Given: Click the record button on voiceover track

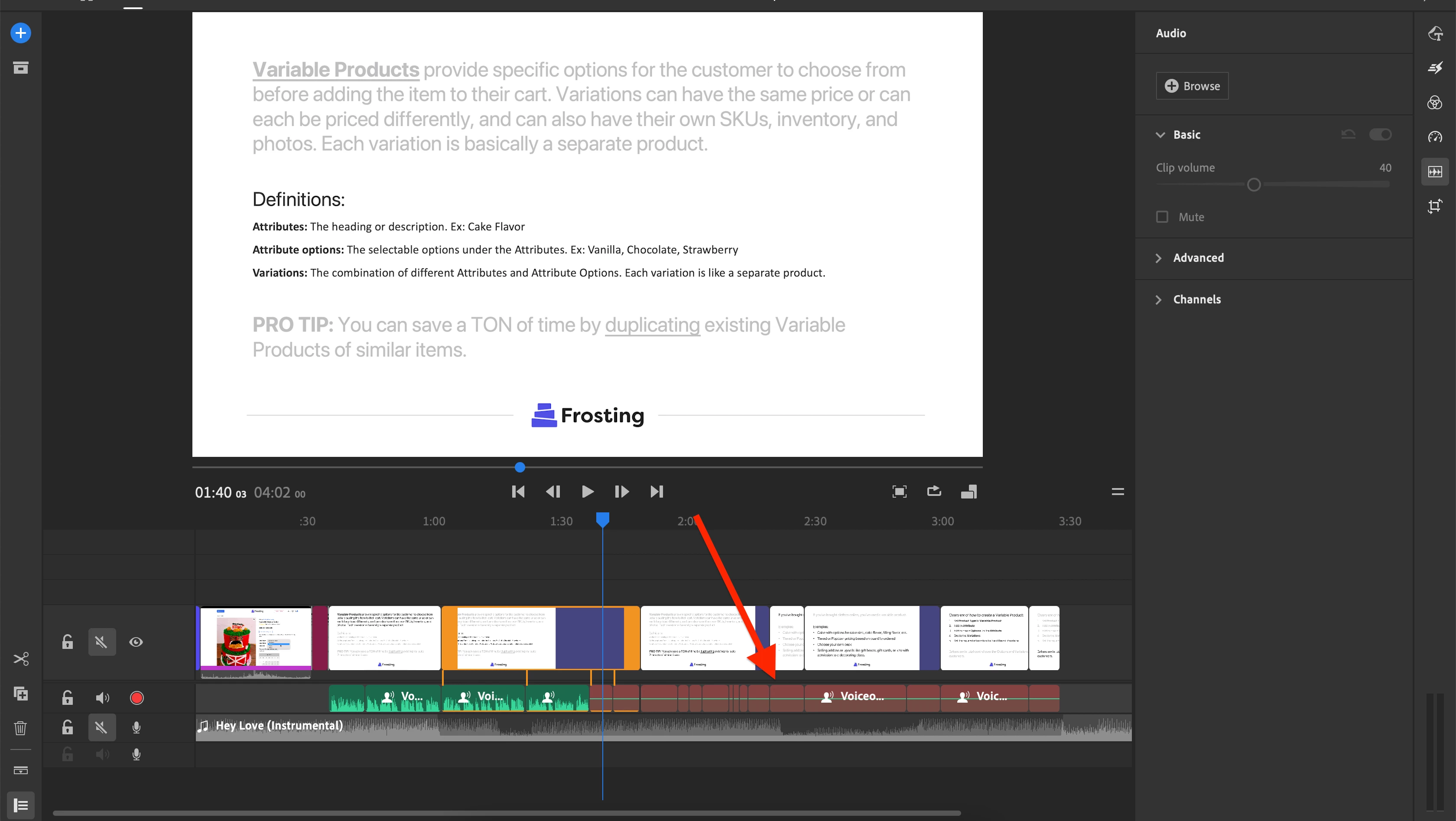Looking at the screenshot, I should 136,698.
